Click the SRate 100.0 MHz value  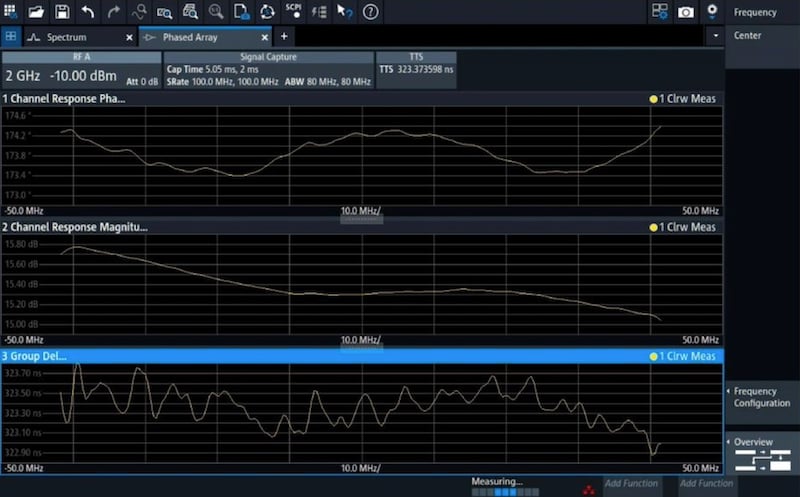(x=222, y=82)
